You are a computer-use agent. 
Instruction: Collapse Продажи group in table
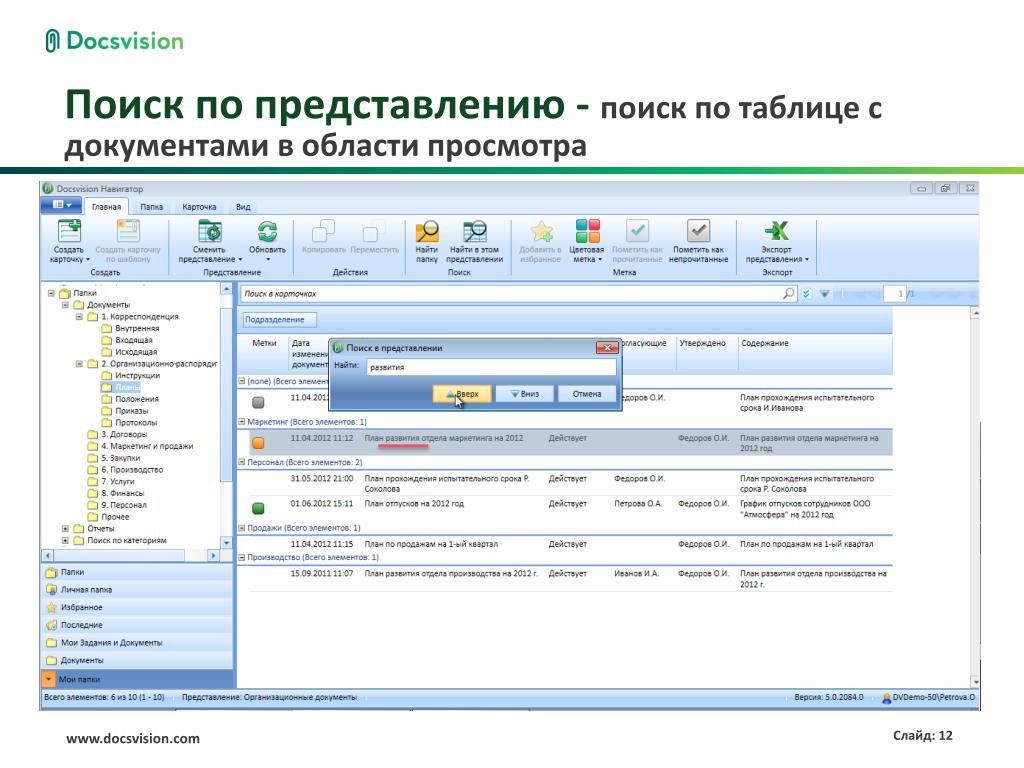[242, 528]
